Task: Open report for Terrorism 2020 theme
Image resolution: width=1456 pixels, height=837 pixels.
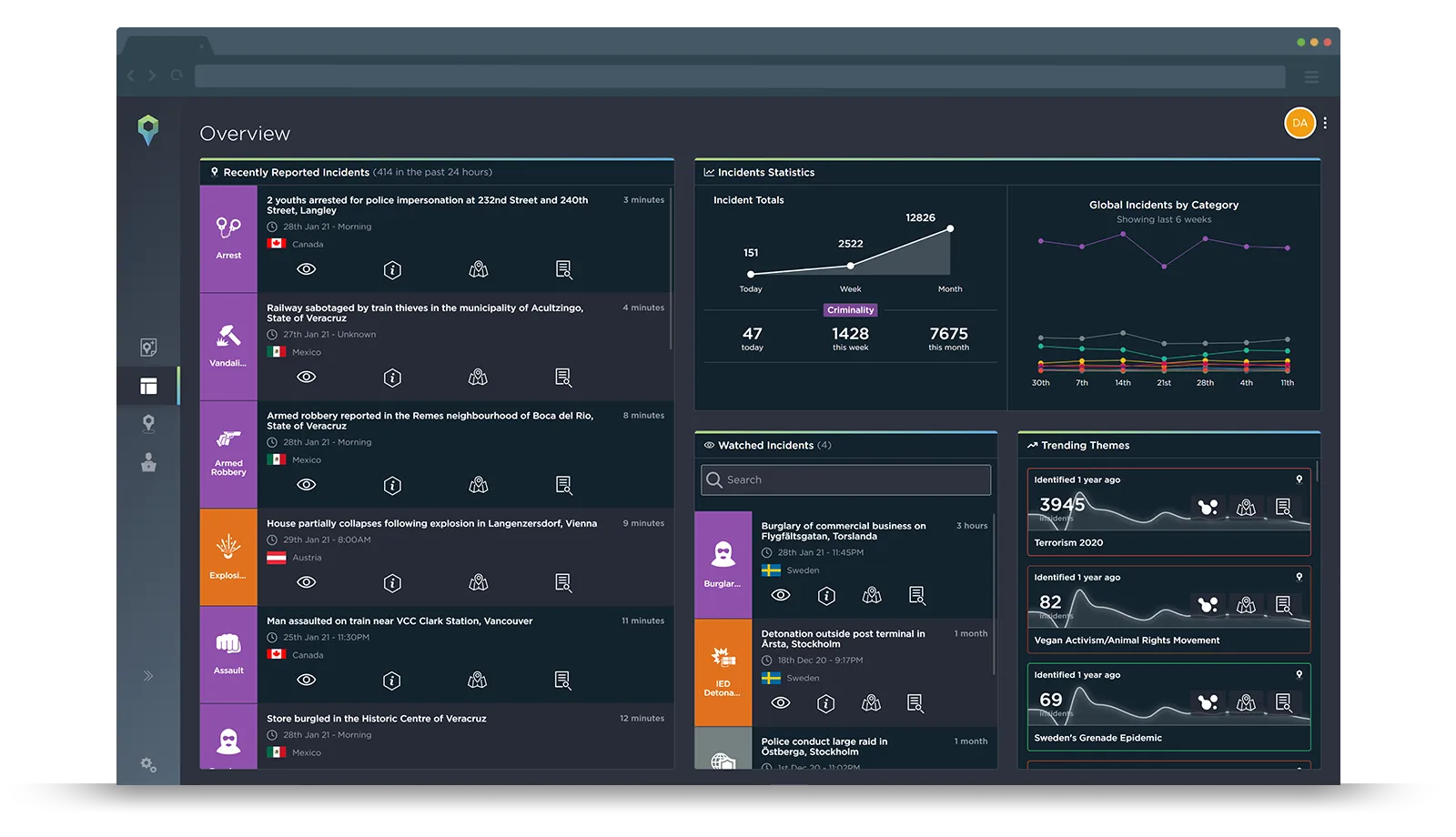Action: point(1284,507)
